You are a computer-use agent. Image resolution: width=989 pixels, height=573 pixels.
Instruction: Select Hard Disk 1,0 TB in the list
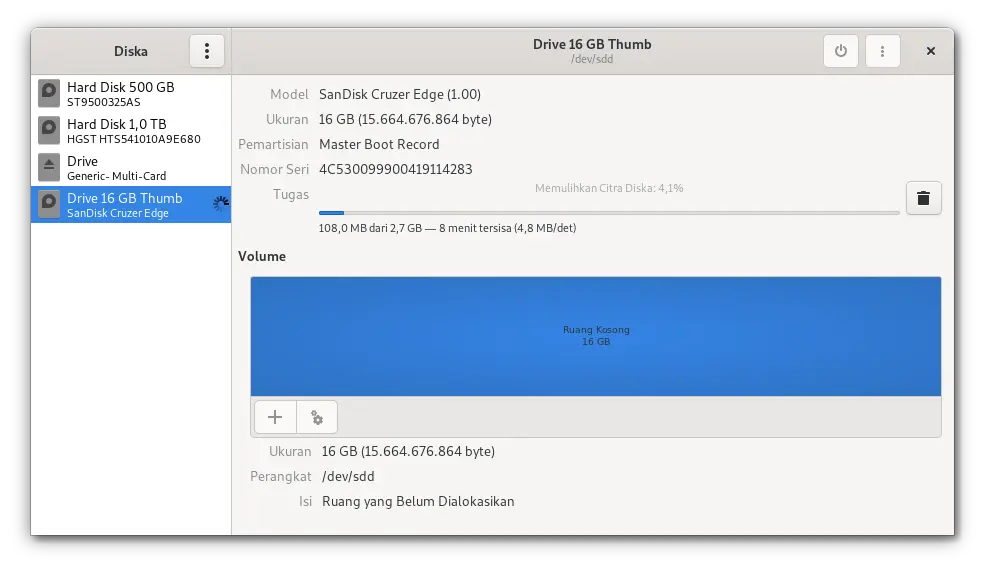pyautogui.click(x=131, y=131)
